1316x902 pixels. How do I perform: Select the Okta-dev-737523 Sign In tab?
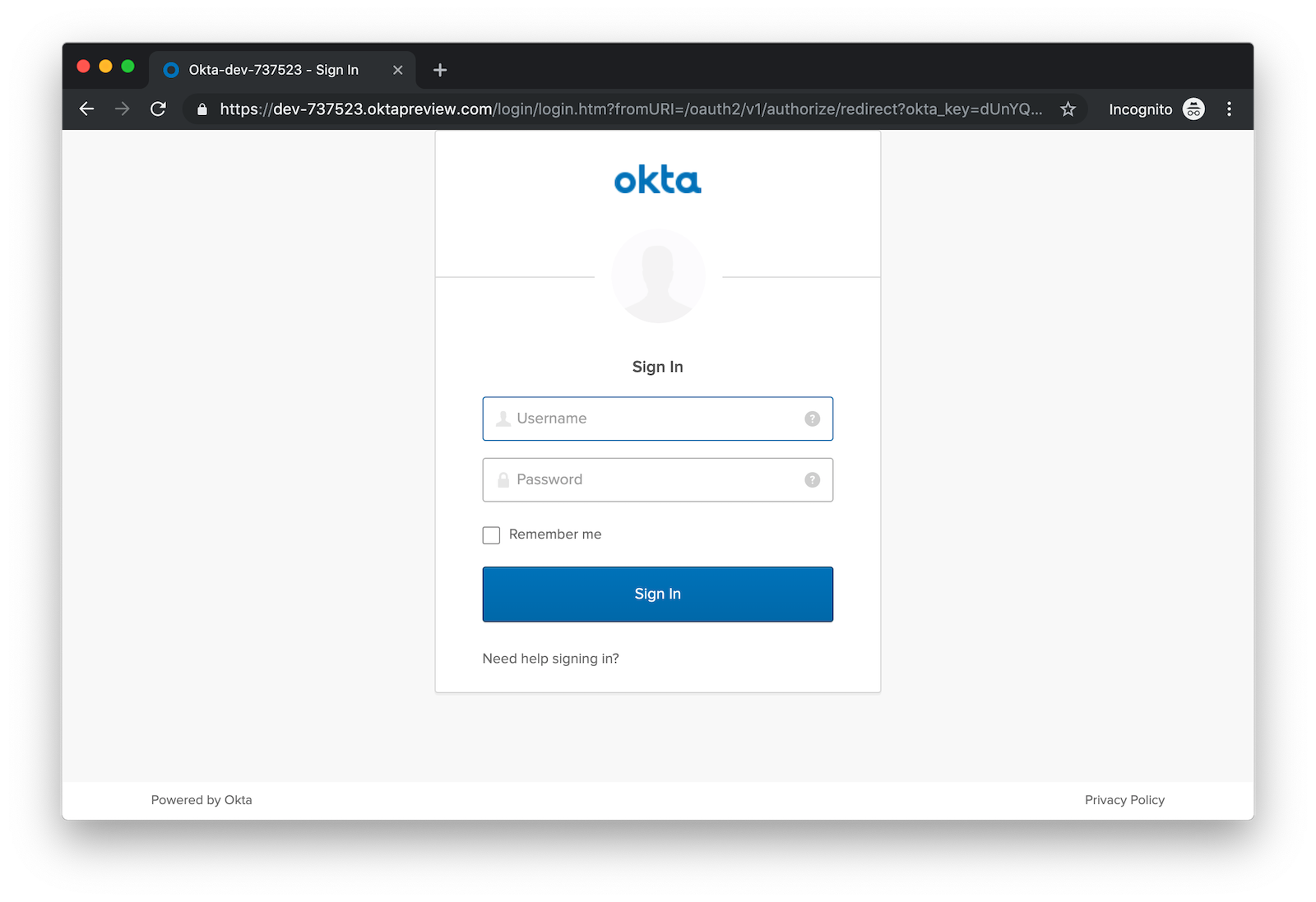click(x=273, y=70)
